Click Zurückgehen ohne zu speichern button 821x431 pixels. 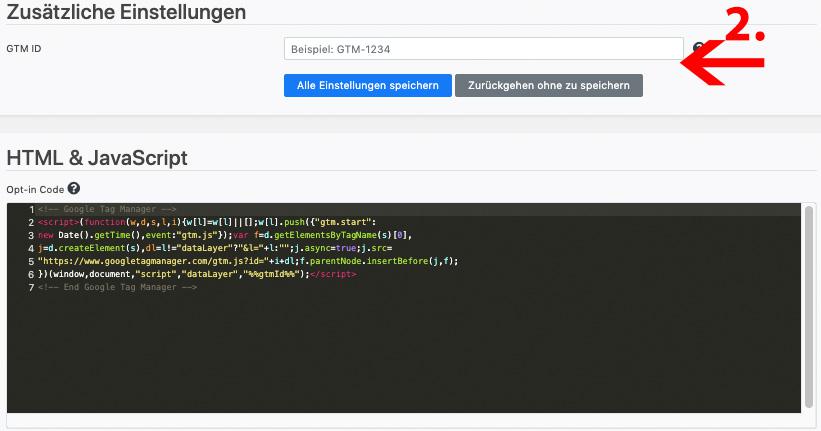click(549, 85)
